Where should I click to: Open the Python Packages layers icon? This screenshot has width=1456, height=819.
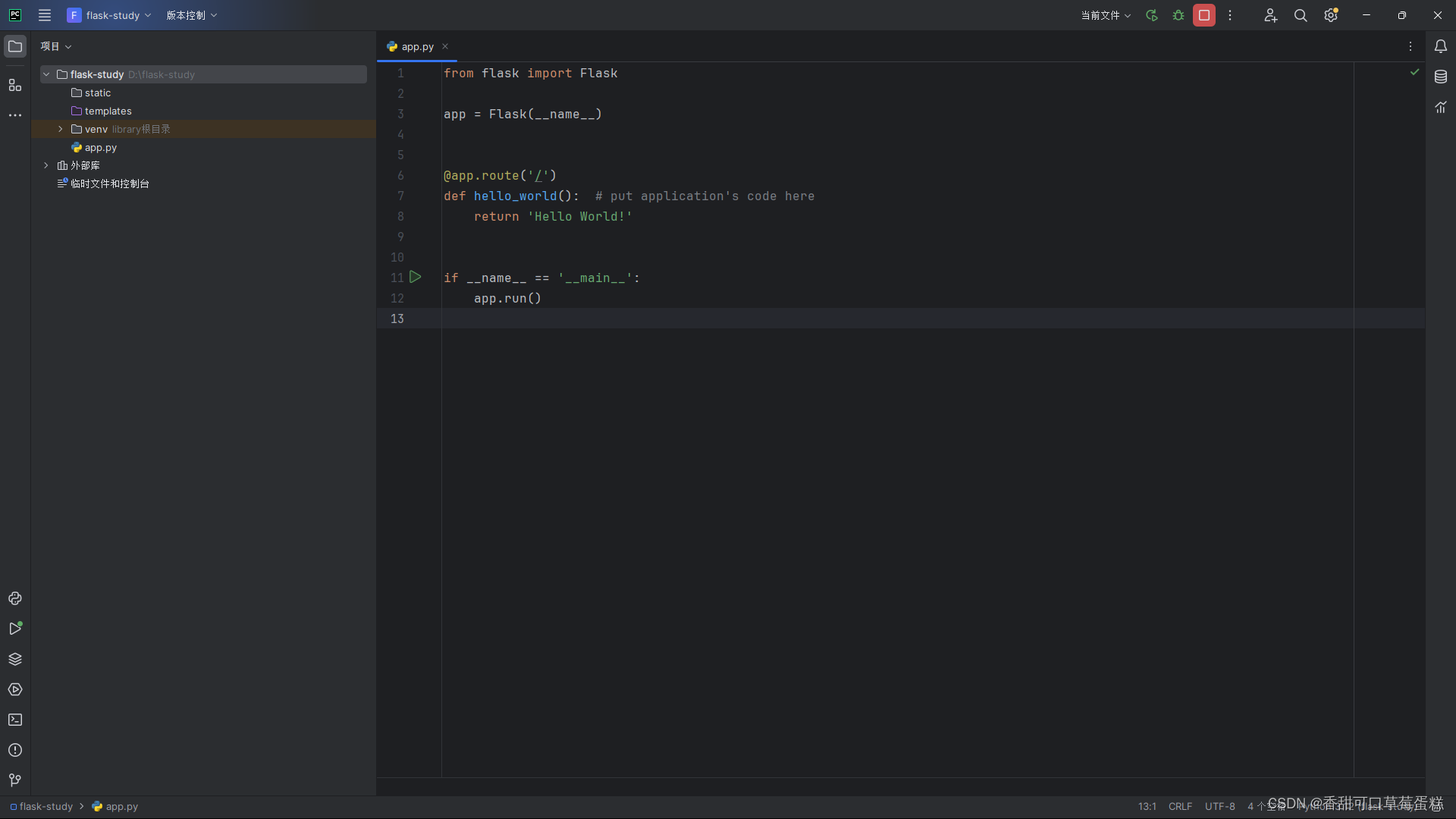tap(15, 659)
